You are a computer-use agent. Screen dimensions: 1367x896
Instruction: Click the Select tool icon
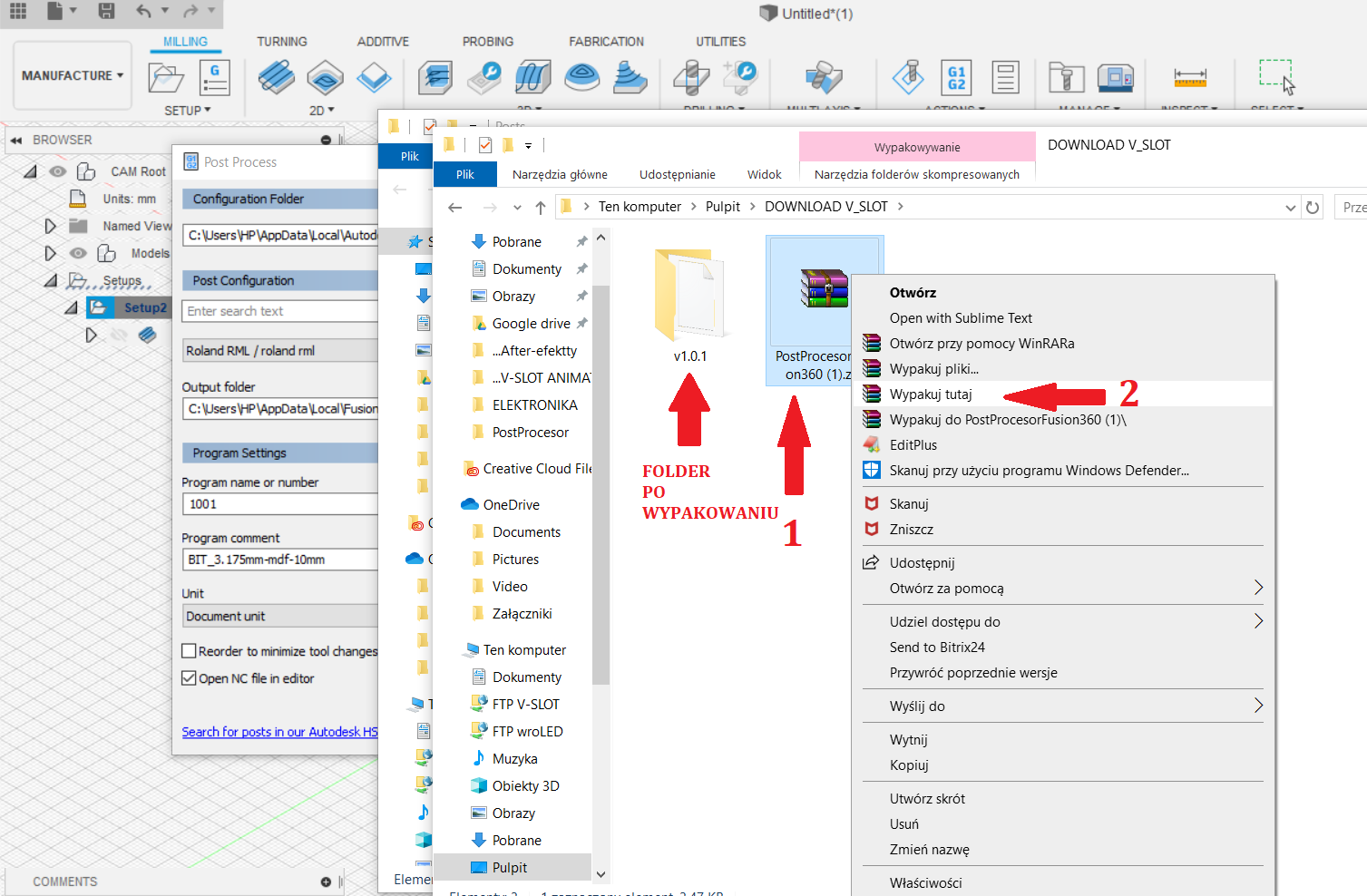point(1276,76)
